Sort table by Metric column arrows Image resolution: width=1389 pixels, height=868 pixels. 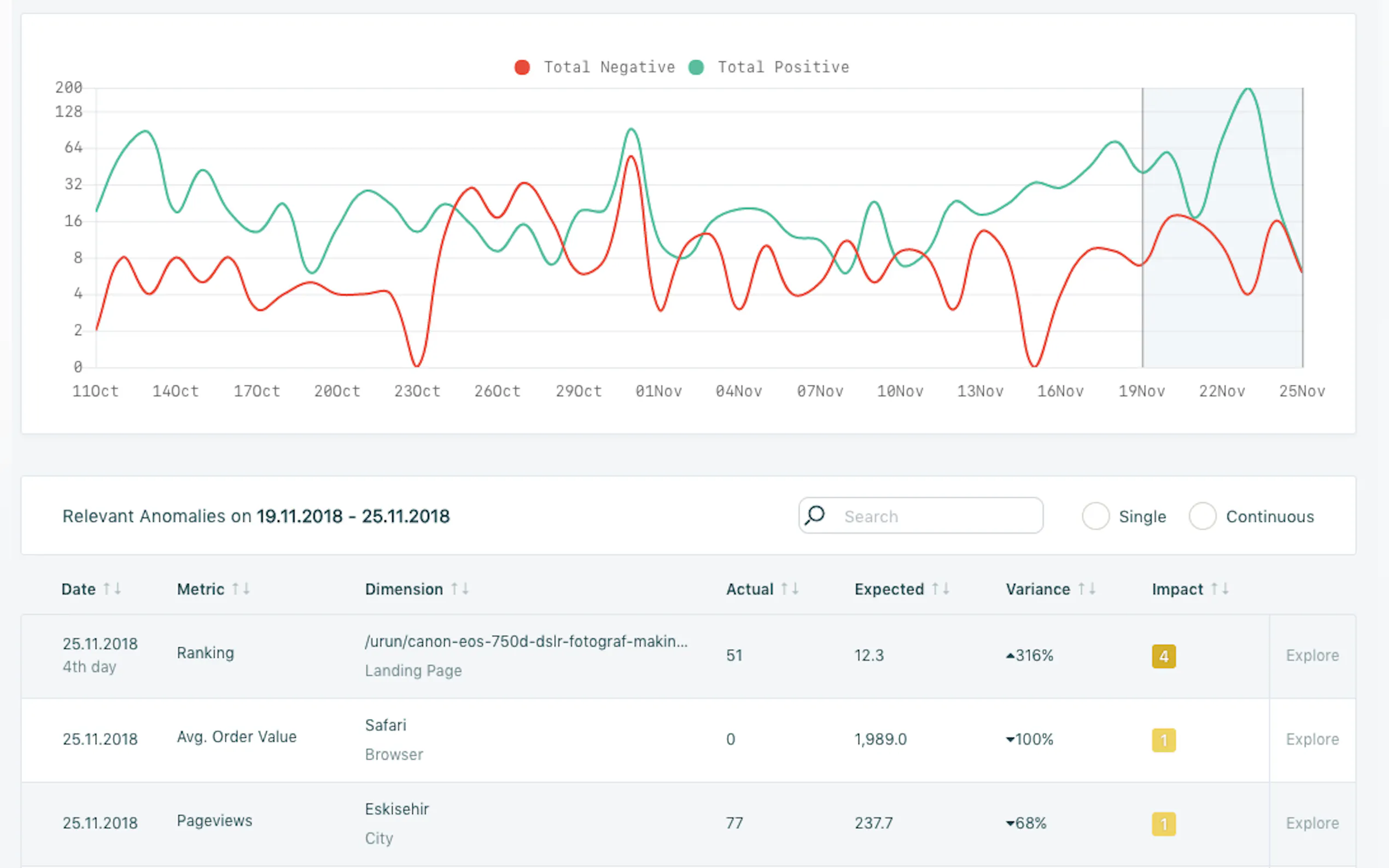pos(241,589)
